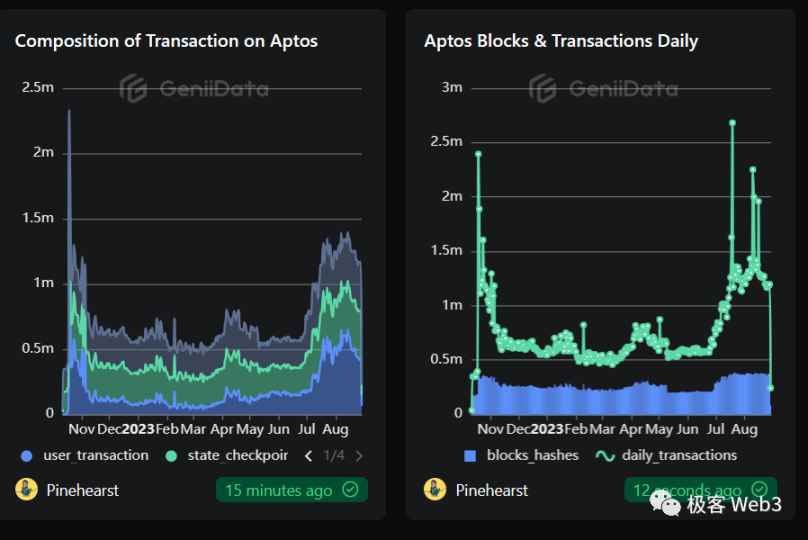Go to the previous legend page arrow
The height and width of the screenshot is (540, 808).
pyautogui.click(x=308, y=456)
